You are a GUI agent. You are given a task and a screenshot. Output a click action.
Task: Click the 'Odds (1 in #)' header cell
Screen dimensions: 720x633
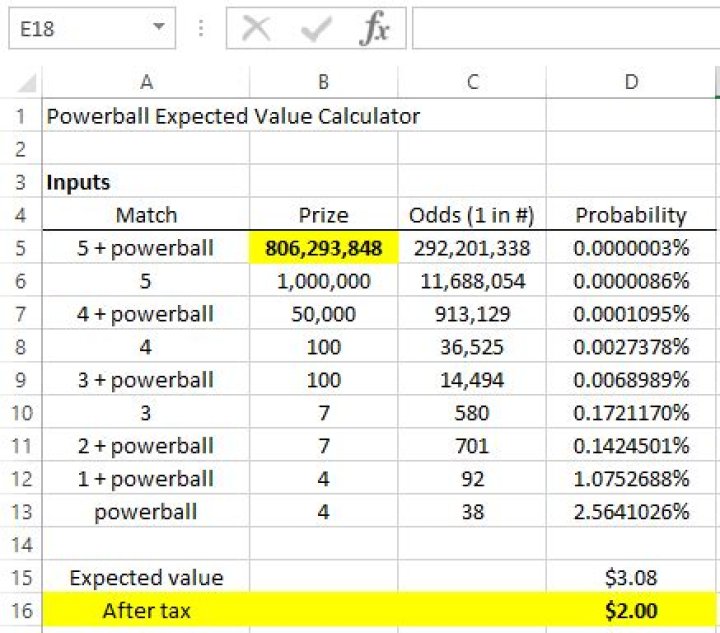[472, 215]
